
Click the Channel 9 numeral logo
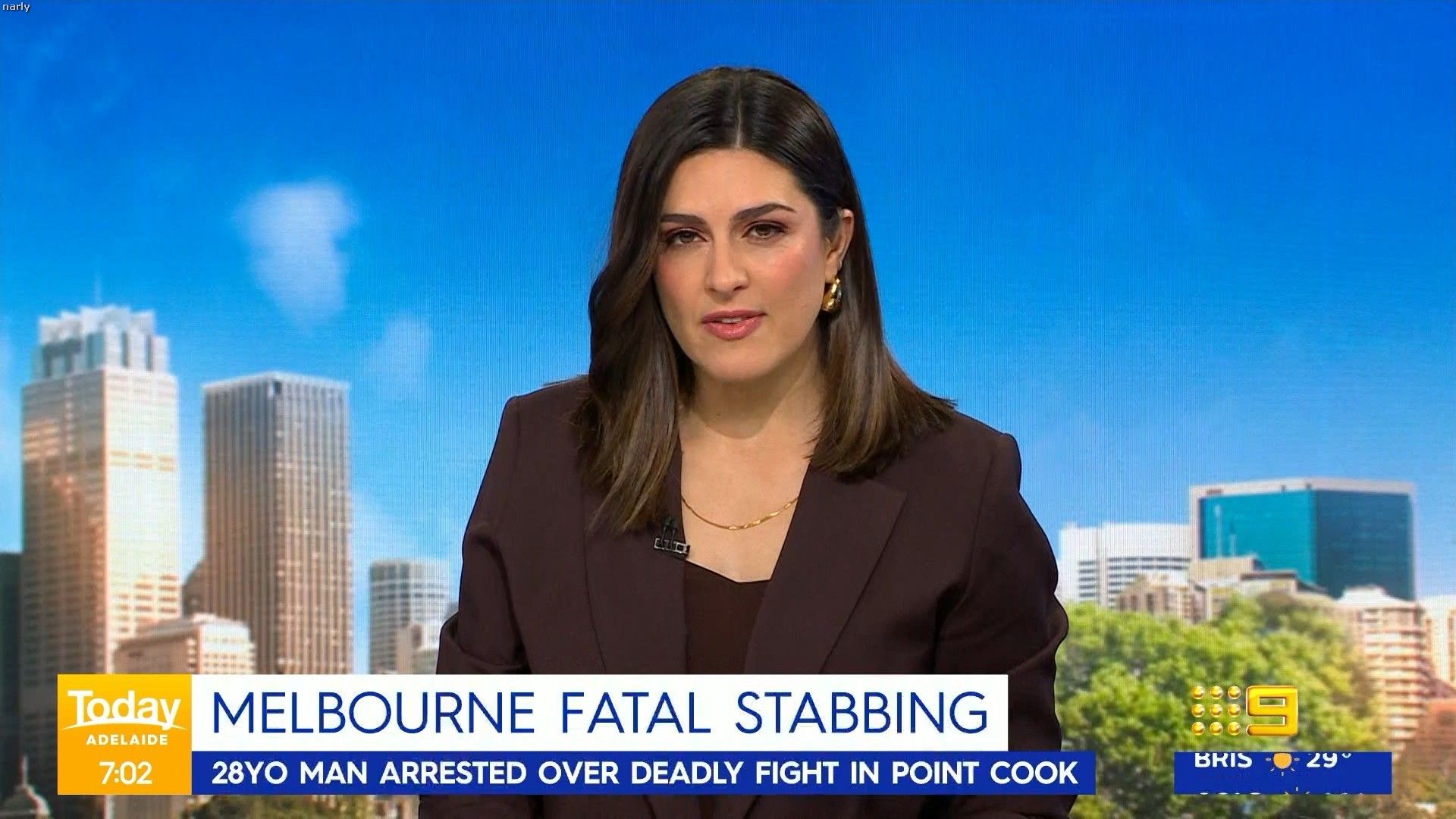1272,711
